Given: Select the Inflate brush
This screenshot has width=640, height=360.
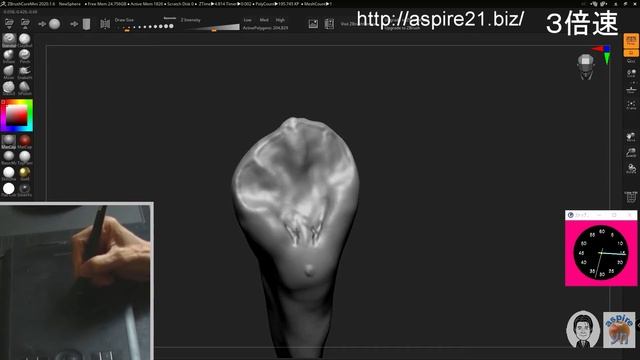Looking at the screenshot, I should tap(9, 56).
